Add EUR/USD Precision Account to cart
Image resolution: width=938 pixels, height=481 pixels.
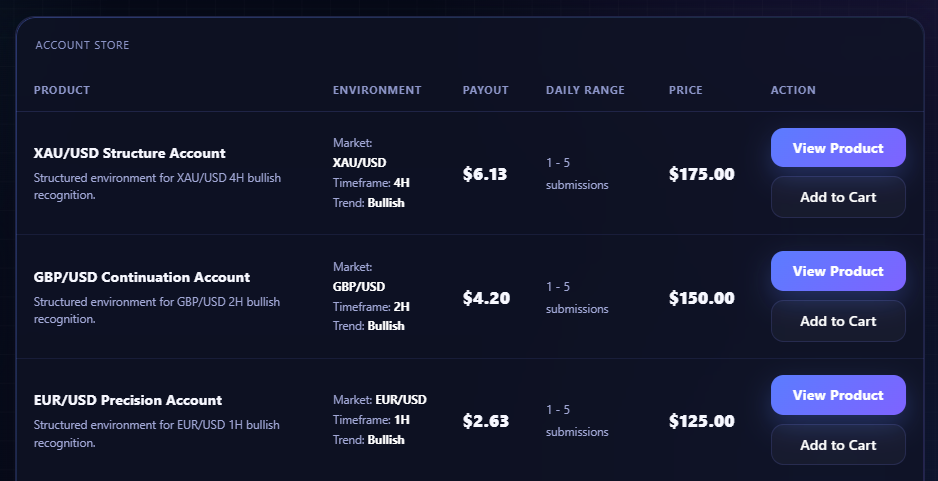tap(838, 445)
